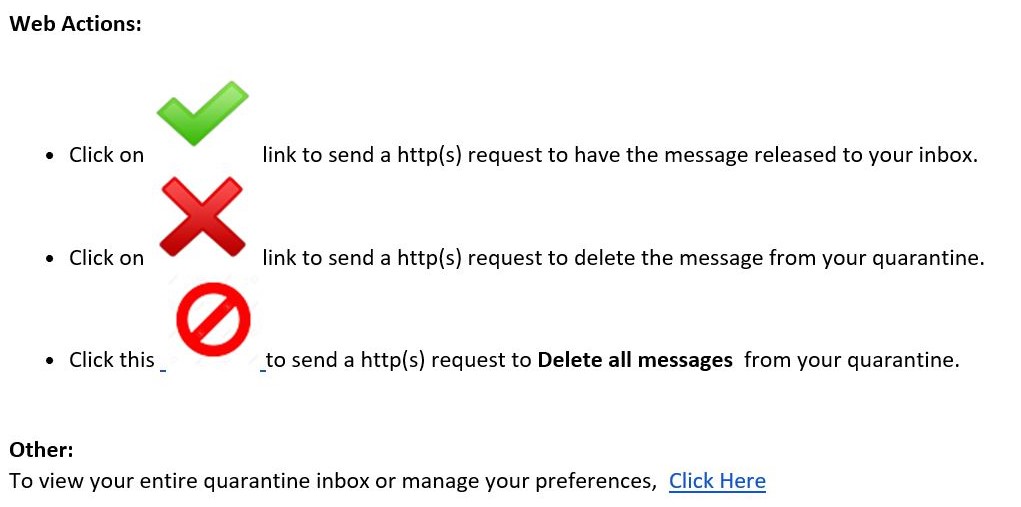Screen dimensions: 1021x507
Task: Click the small blue underline right of prohibition icon
Action: [262, 370]
